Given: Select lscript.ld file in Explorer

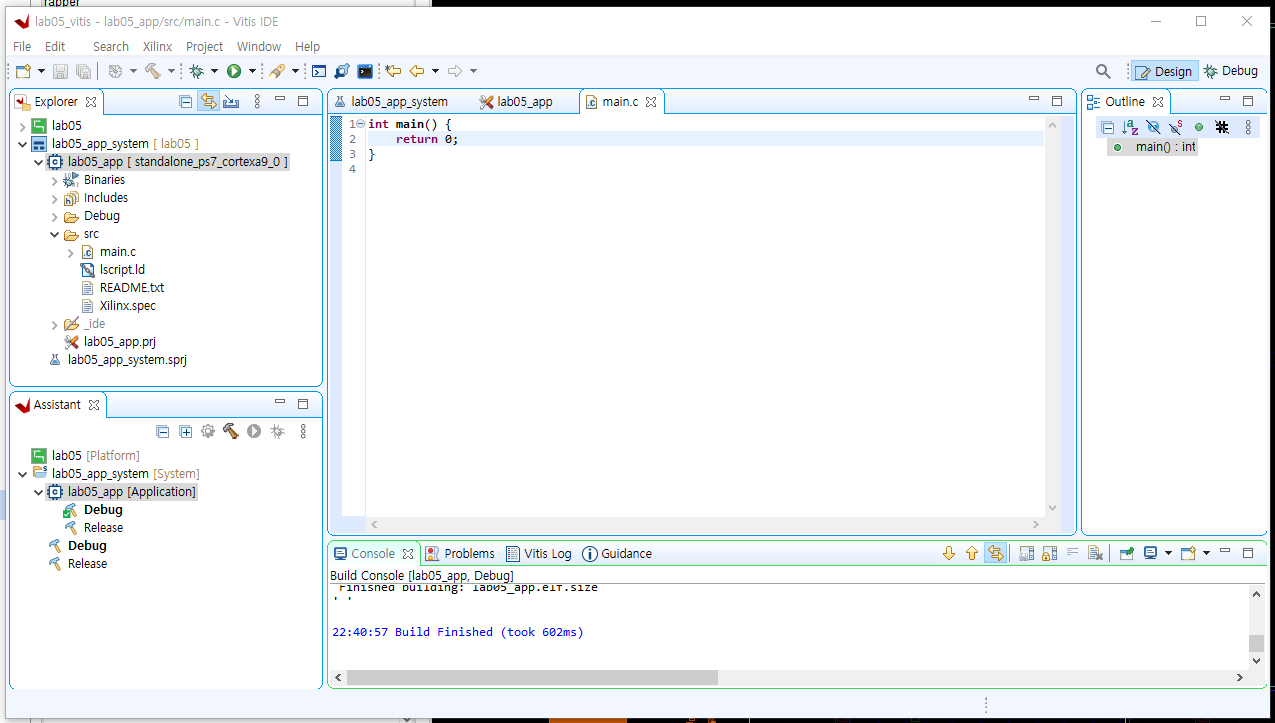Looking at the screenshot, I should pyautogui.click(x=123, y=270).
